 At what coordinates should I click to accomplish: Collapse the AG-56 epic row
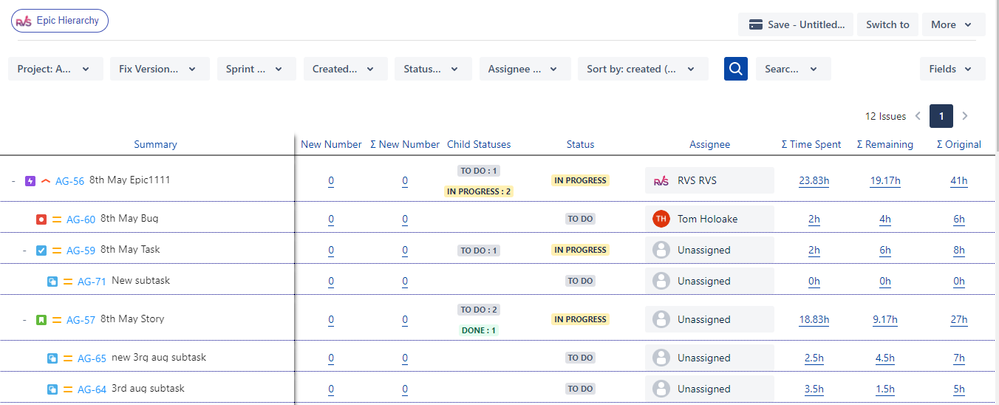(x=13, y=181)
